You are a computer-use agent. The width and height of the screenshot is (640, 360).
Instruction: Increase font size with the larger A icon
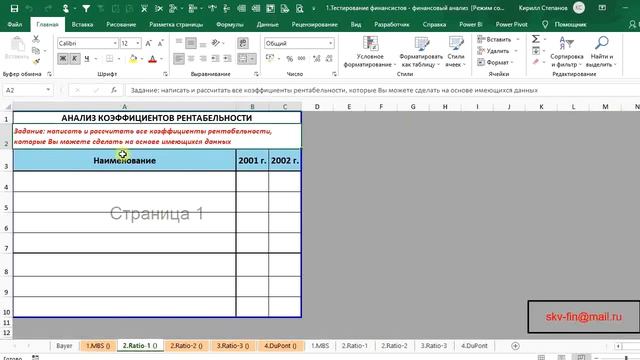[x=149, y=43]
